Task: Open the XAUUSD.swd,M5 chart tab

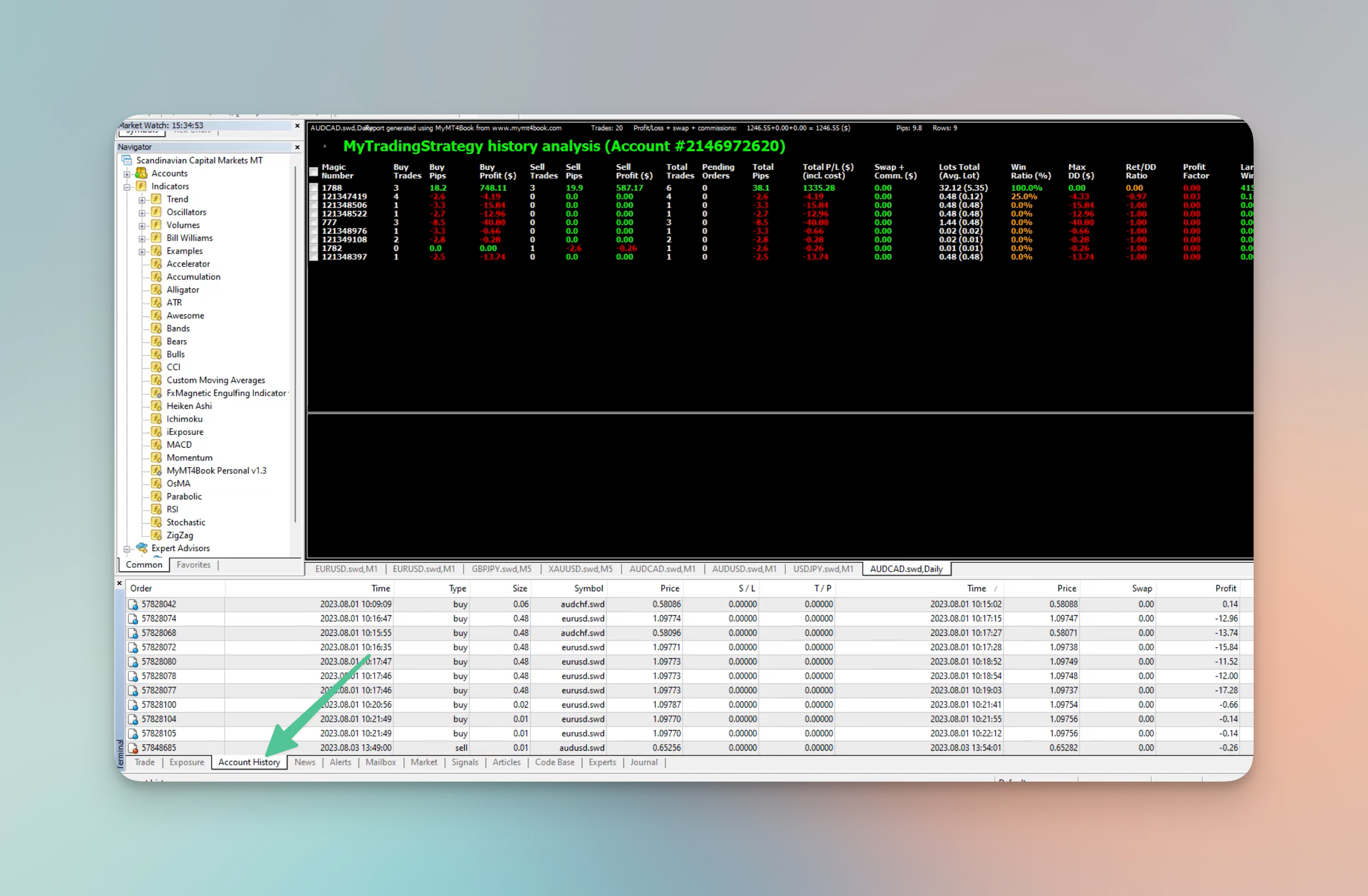Action: (x=580, y=569)
